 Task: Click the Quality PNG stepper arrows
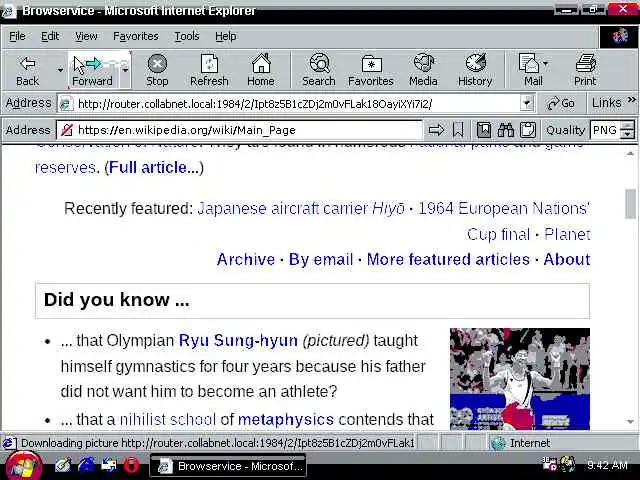627,130
